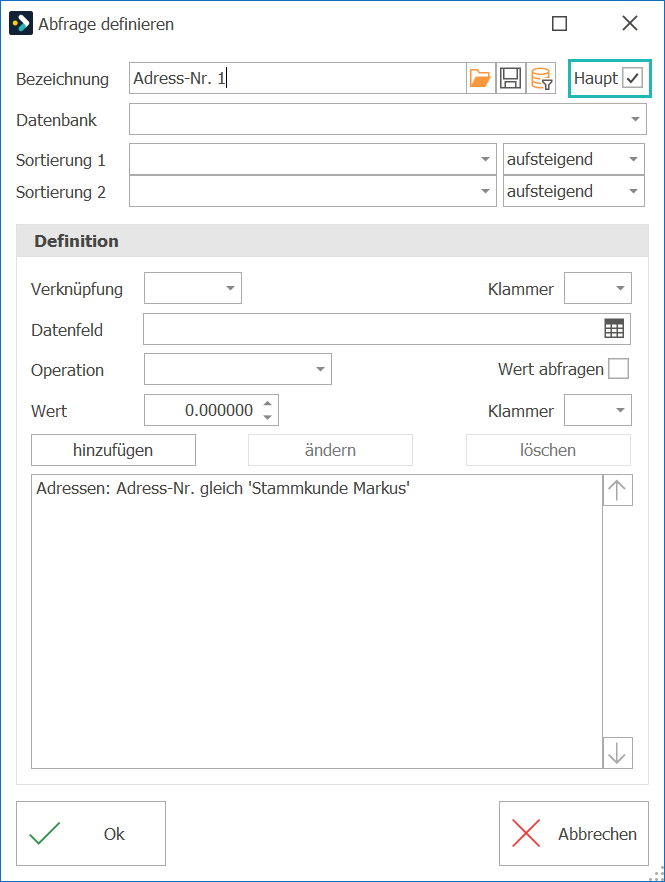Increase Wert with the up spinner
Image resolution: width=665 pixels, height=882 pixels.
point(268,403)
